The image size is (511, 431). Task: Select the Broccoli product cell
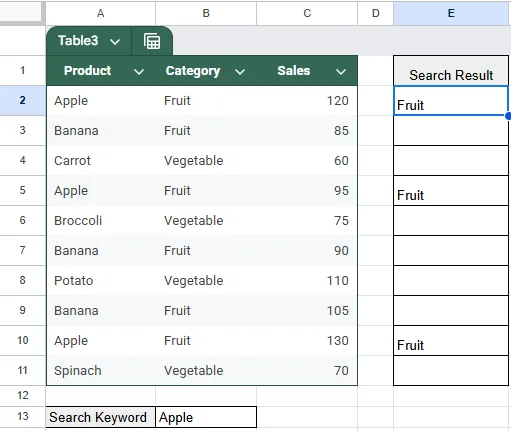pyautogui.click(x=101, y=221)
